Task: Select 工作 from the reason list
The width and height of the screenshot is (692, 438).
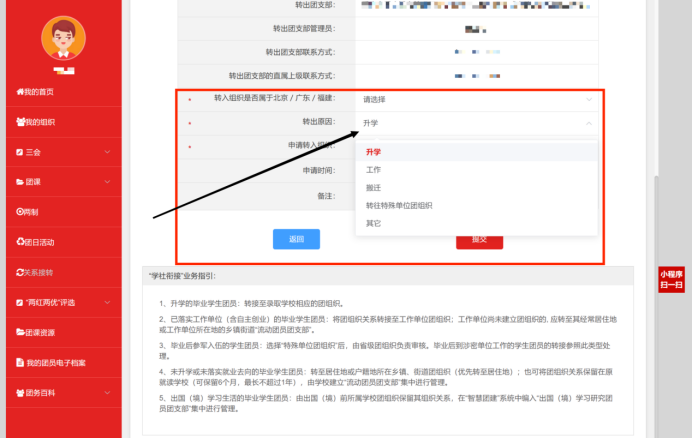Action: [x=374, y=170]
